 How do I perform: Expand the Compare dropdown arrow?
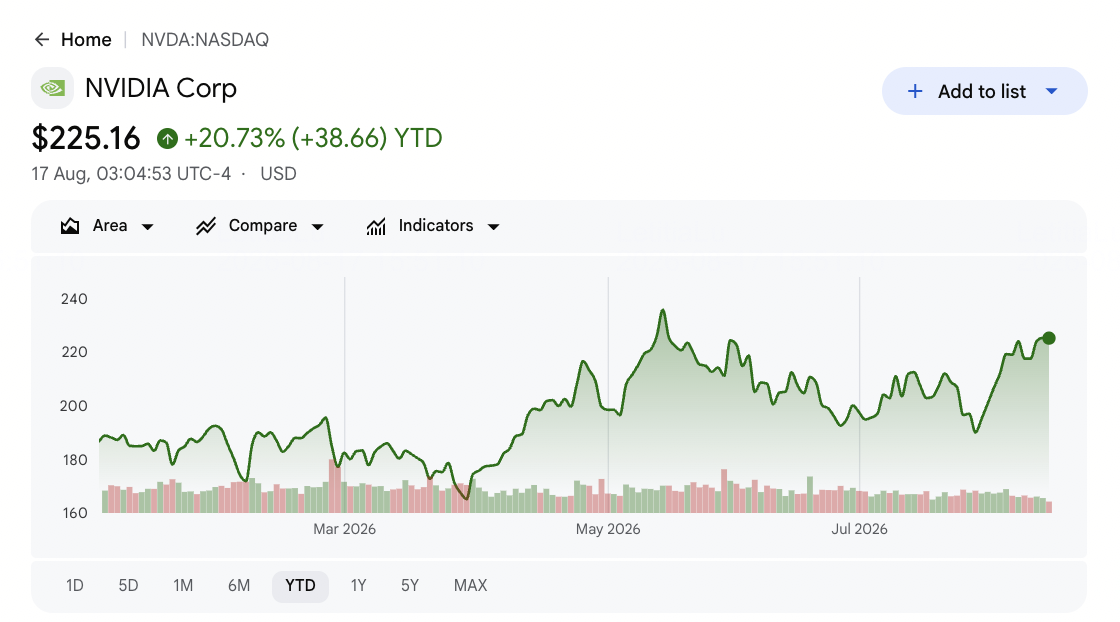pos(318,227)
